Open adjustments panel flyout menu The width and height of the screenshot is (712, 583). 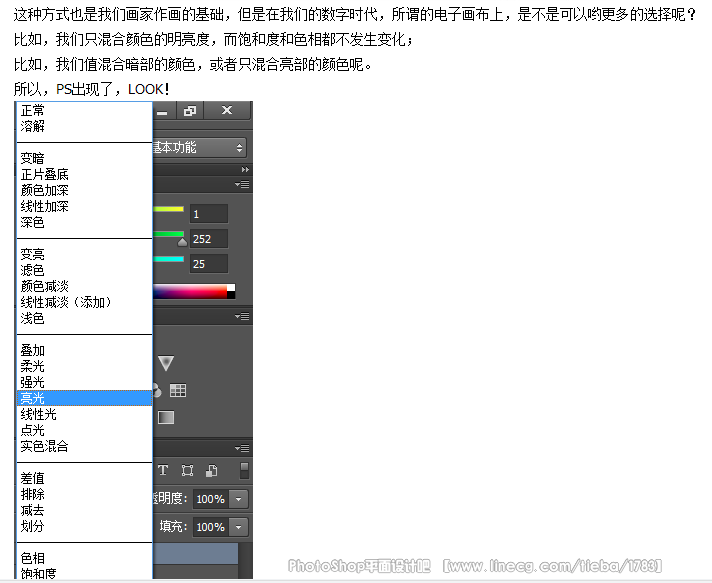[242, 316]
